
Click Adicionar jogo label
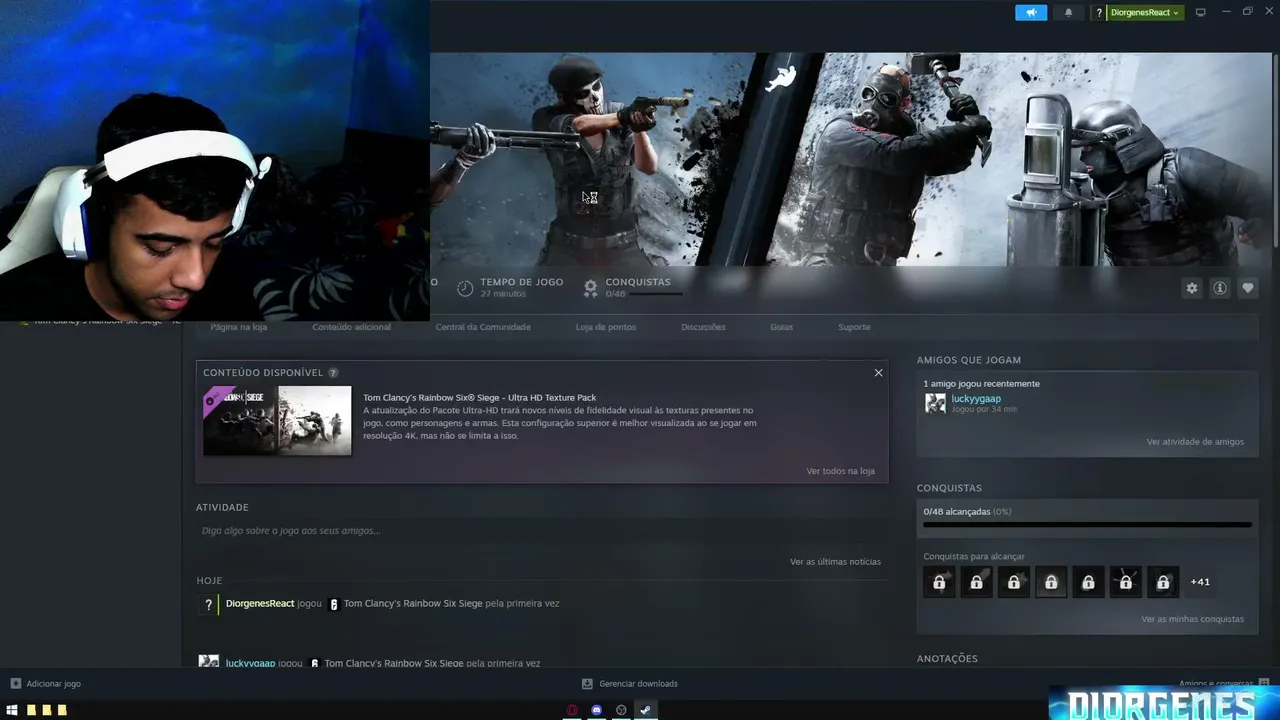54,684
